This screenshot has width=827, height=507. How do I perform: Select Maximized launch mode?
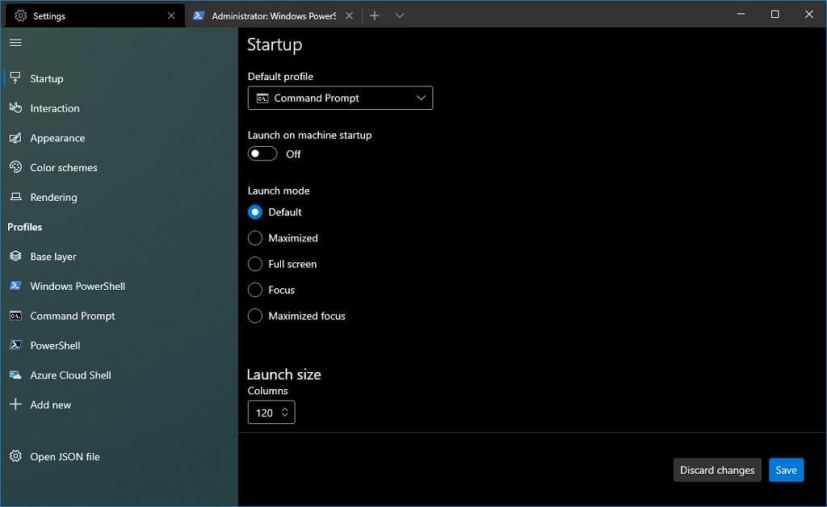[255, 238]
